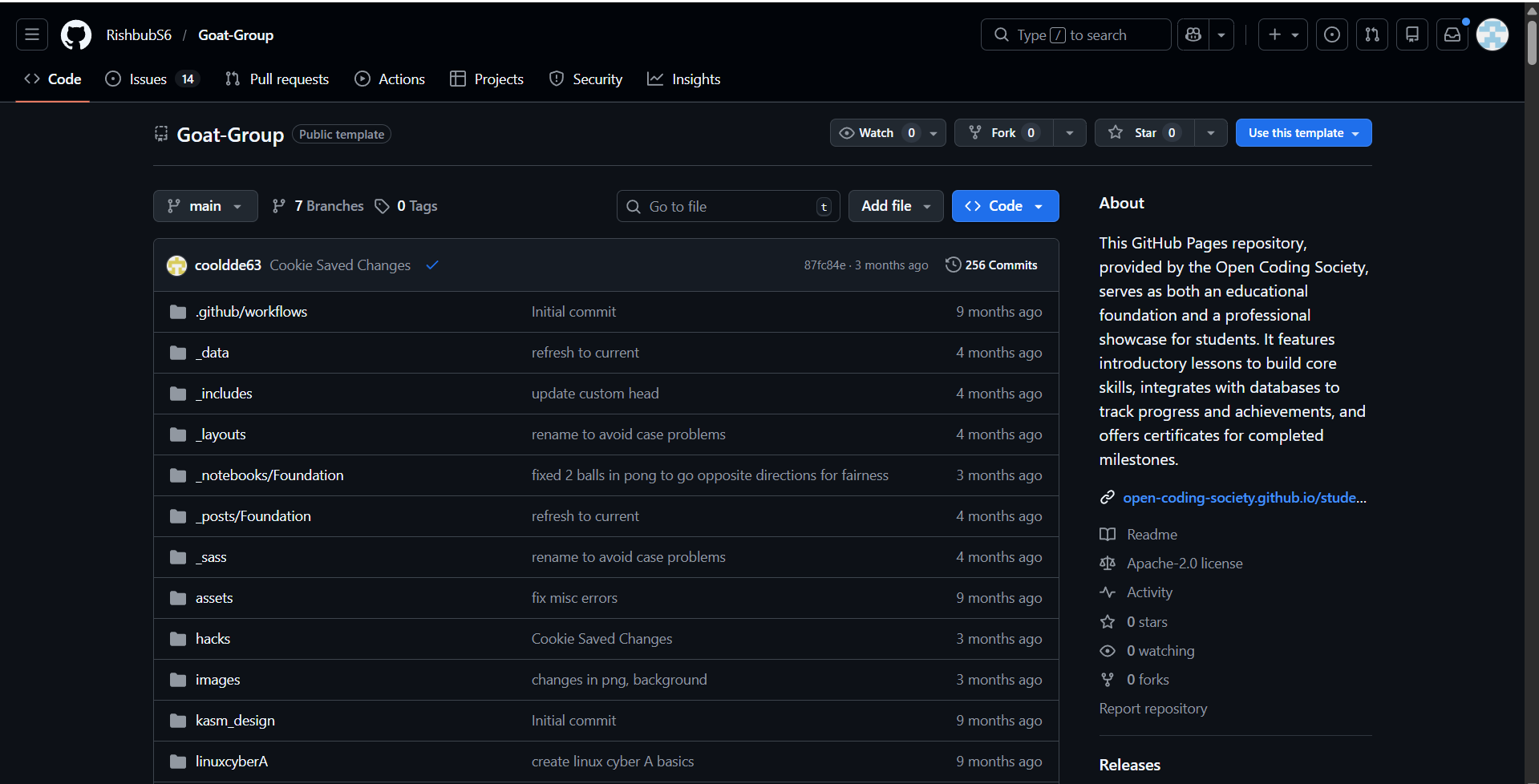Image resolution: width=1539 pixels, height=784 pixels.
Task: Open 'update custom head' commit message
Action: (x=595, y=394)
